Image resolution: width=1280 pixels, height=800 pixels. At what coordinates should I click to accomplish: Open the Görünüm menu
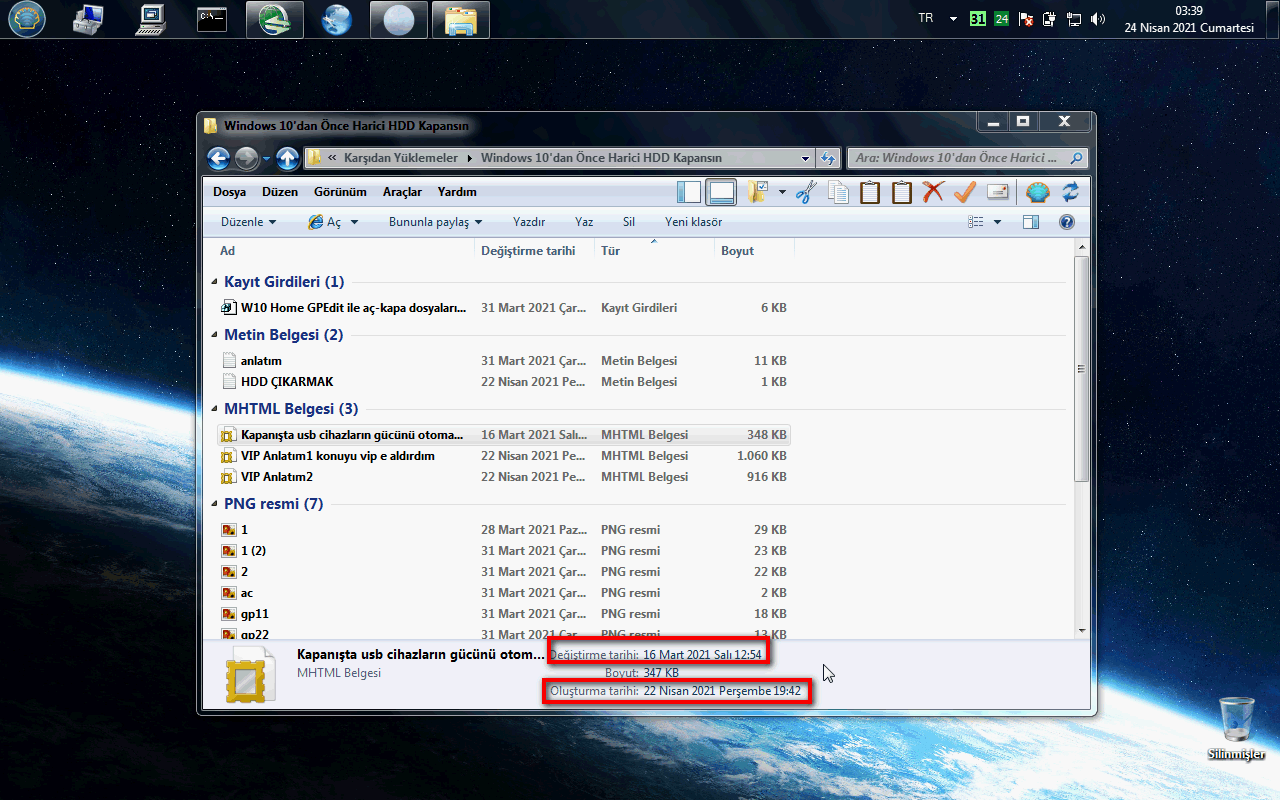pos(340,192)
